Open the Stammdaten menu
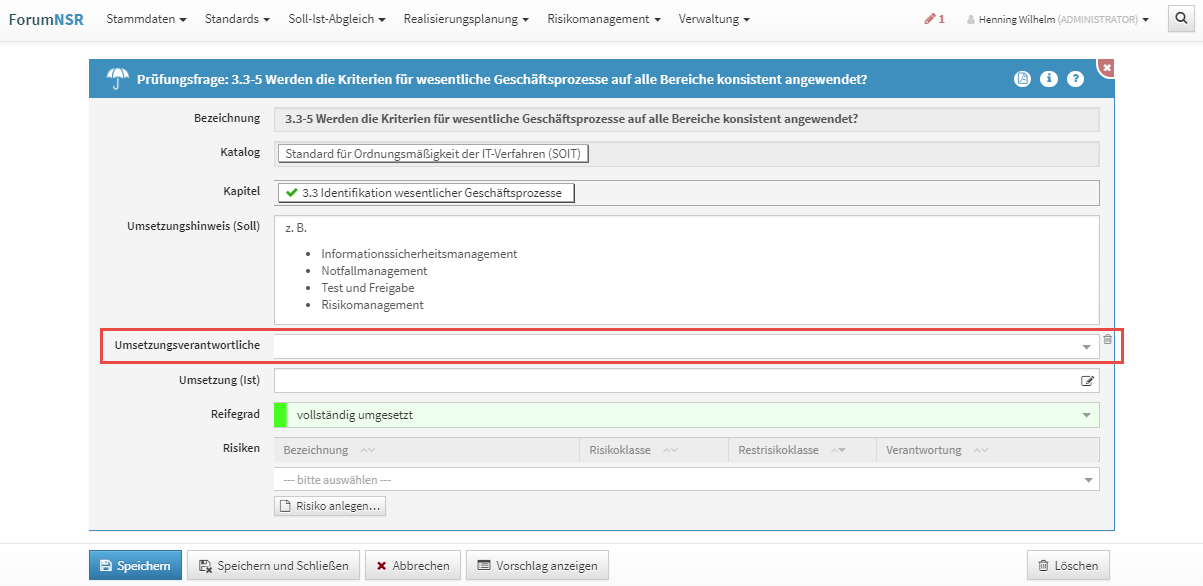Viewport: 1203px width, 586px height. [147, 19]
